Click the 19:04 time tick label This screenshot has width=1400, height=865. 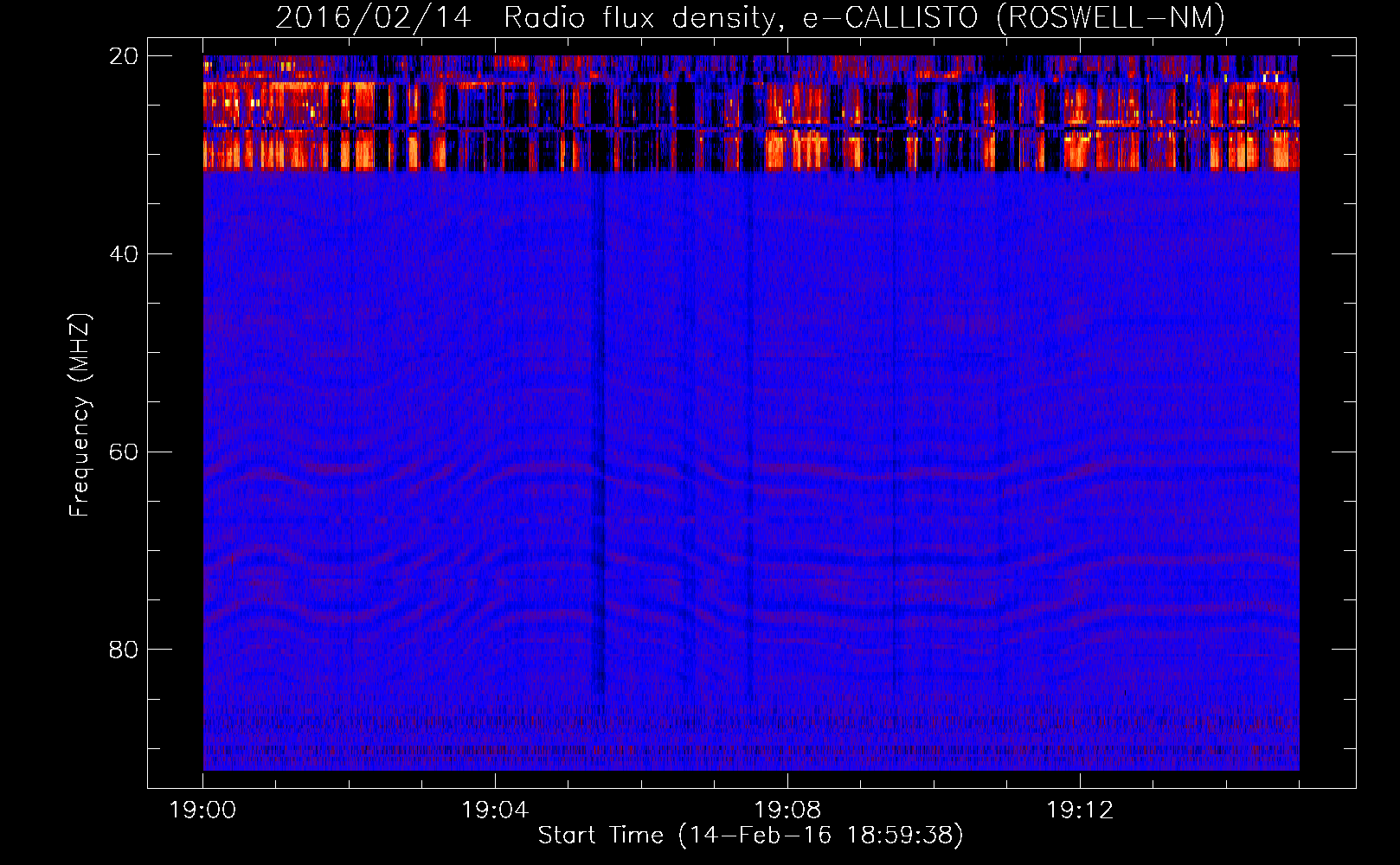coord(495,811)
